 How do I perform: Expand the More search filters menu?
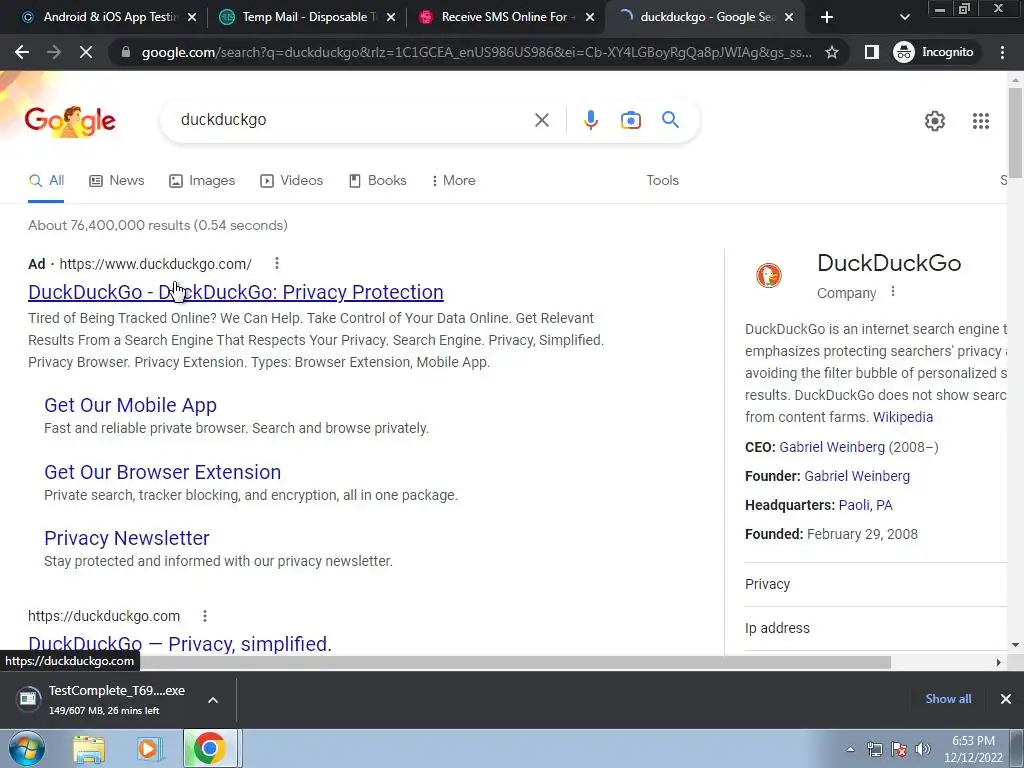click(453, 180)
